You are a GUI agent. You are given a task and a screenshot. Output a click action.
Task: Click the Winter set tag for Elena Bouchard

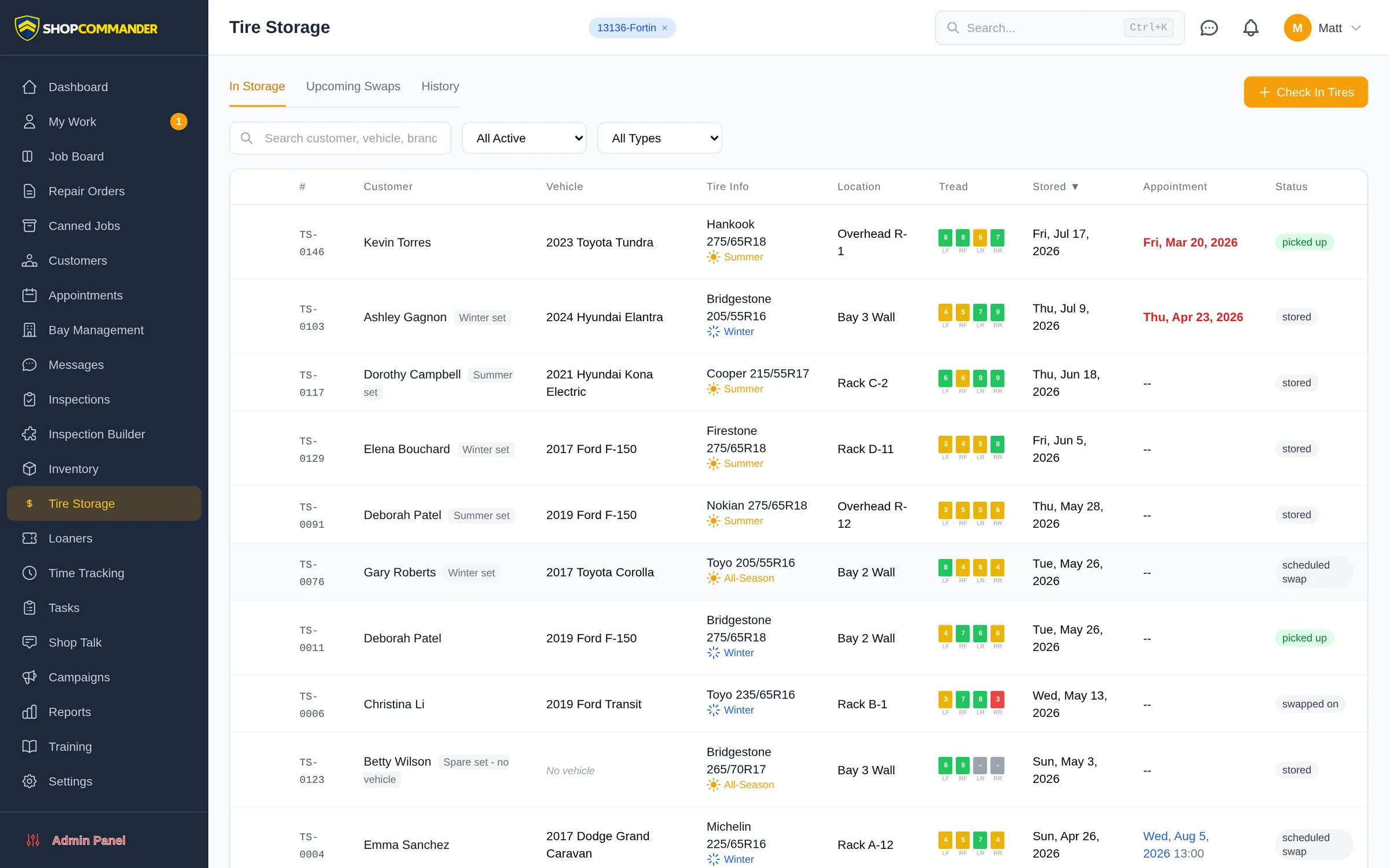click(x=486, y=450)
